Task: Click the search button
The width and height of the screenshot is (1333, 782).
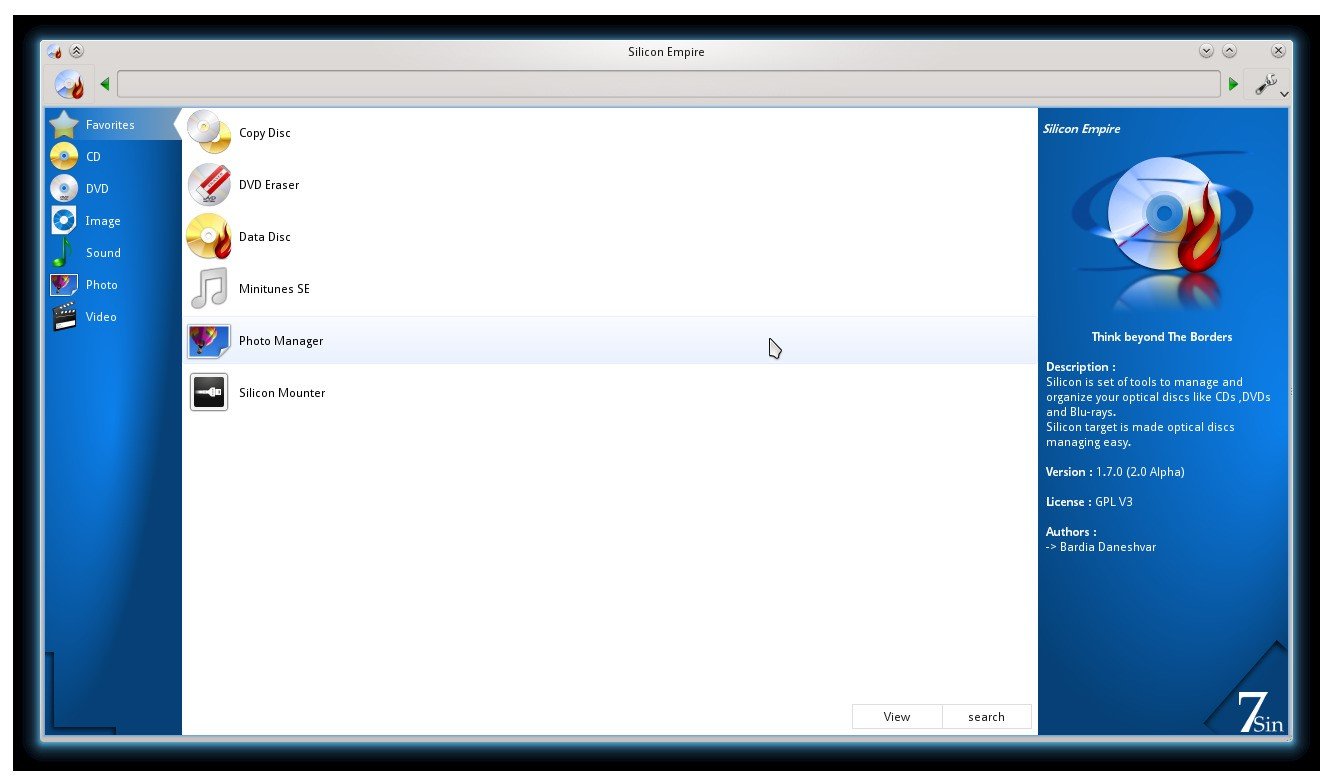Action: [986, 716]
